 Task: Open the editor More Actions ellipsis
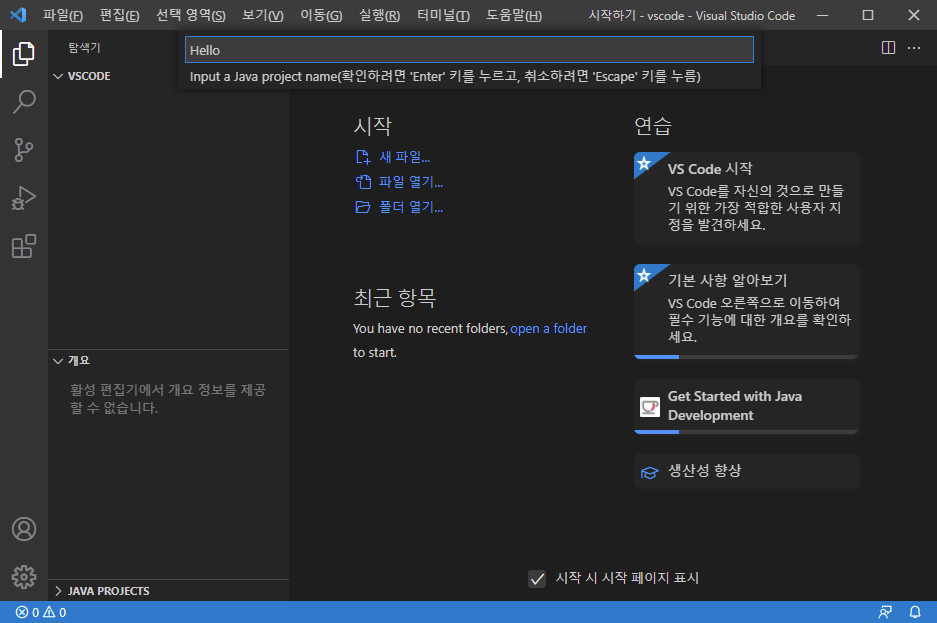[914, 48]
